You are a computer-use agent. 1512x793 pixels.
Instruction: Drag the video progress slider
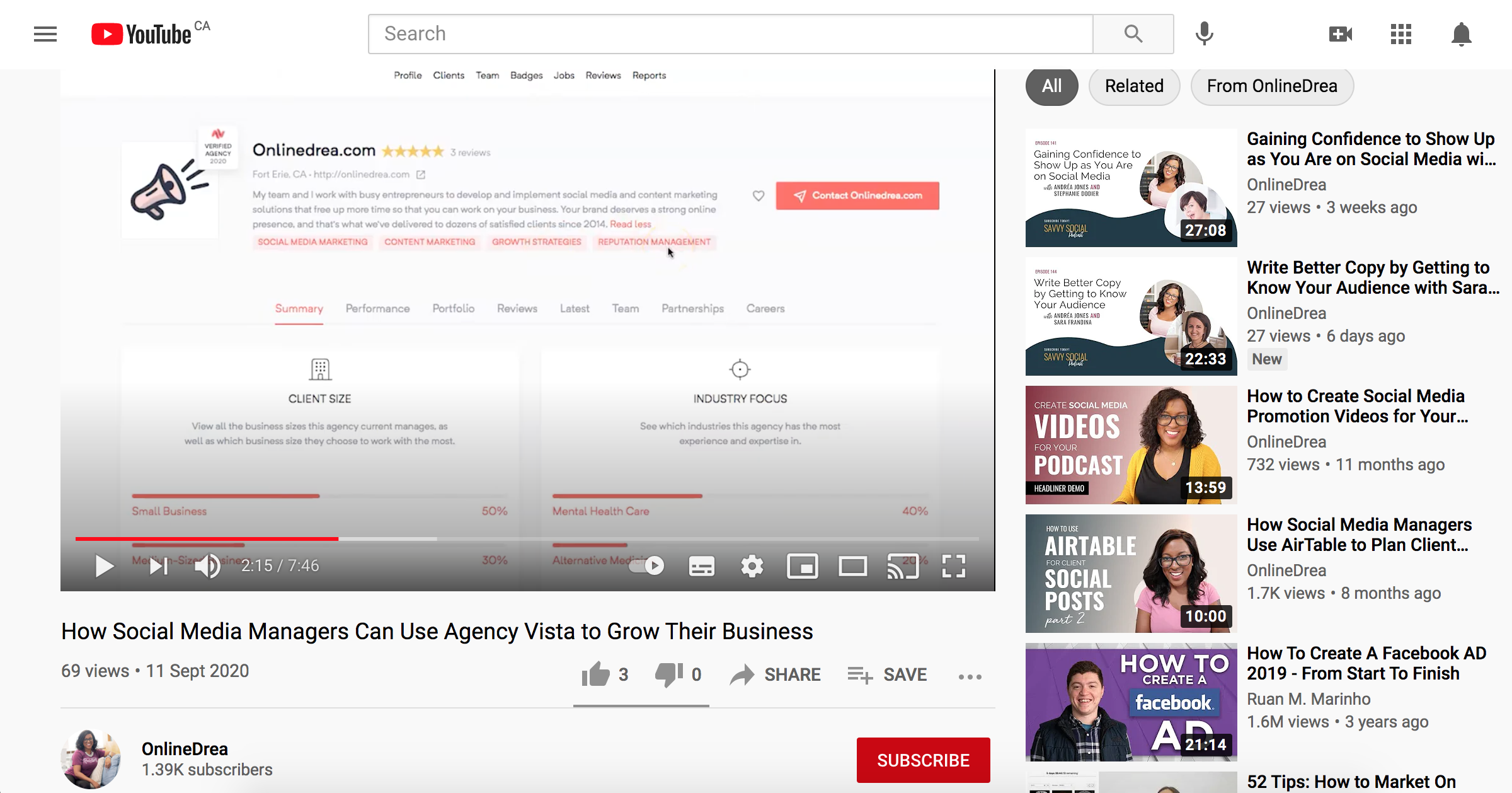[339, 537]
